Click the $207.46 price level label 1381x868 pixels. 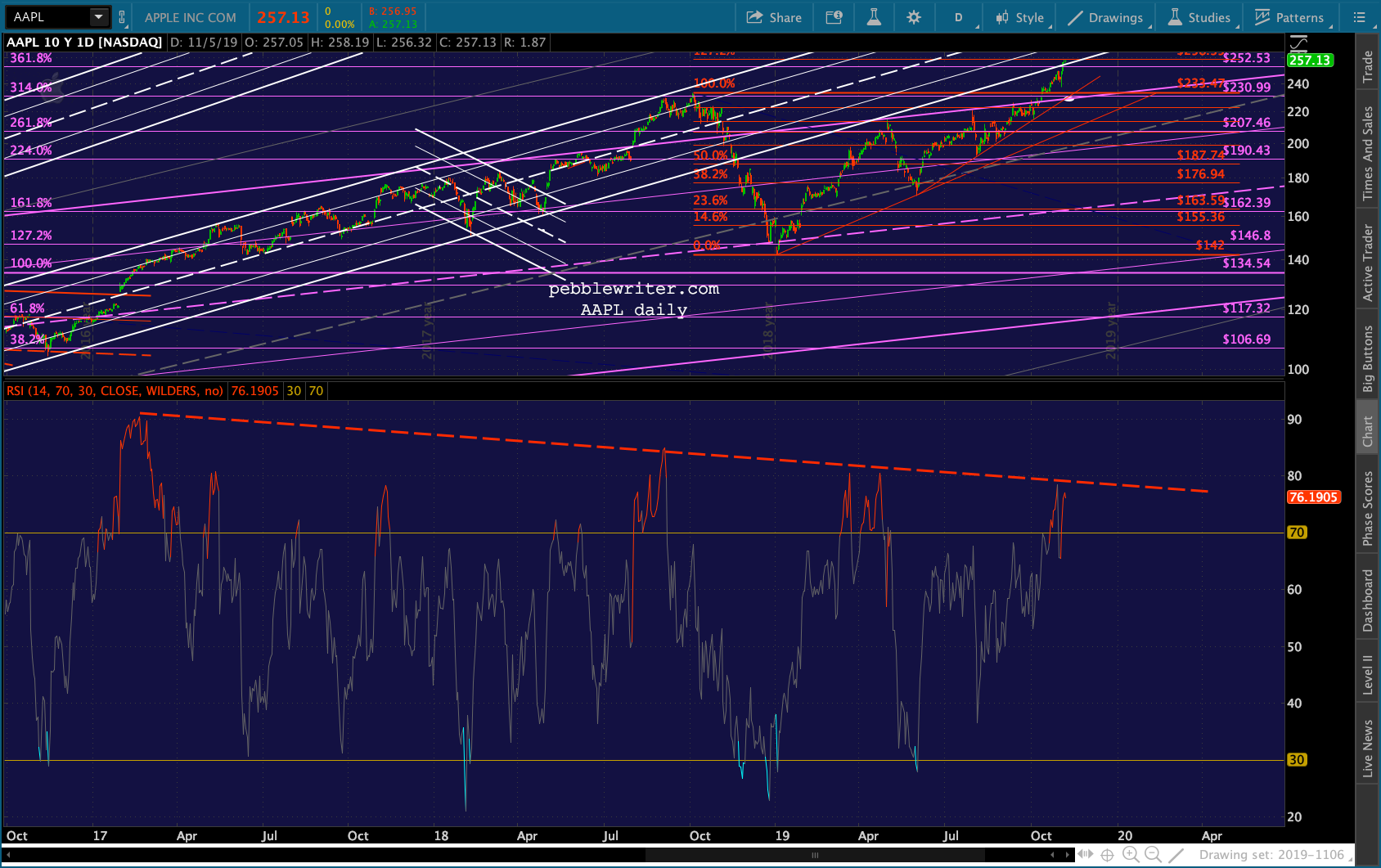point(1246,123)
